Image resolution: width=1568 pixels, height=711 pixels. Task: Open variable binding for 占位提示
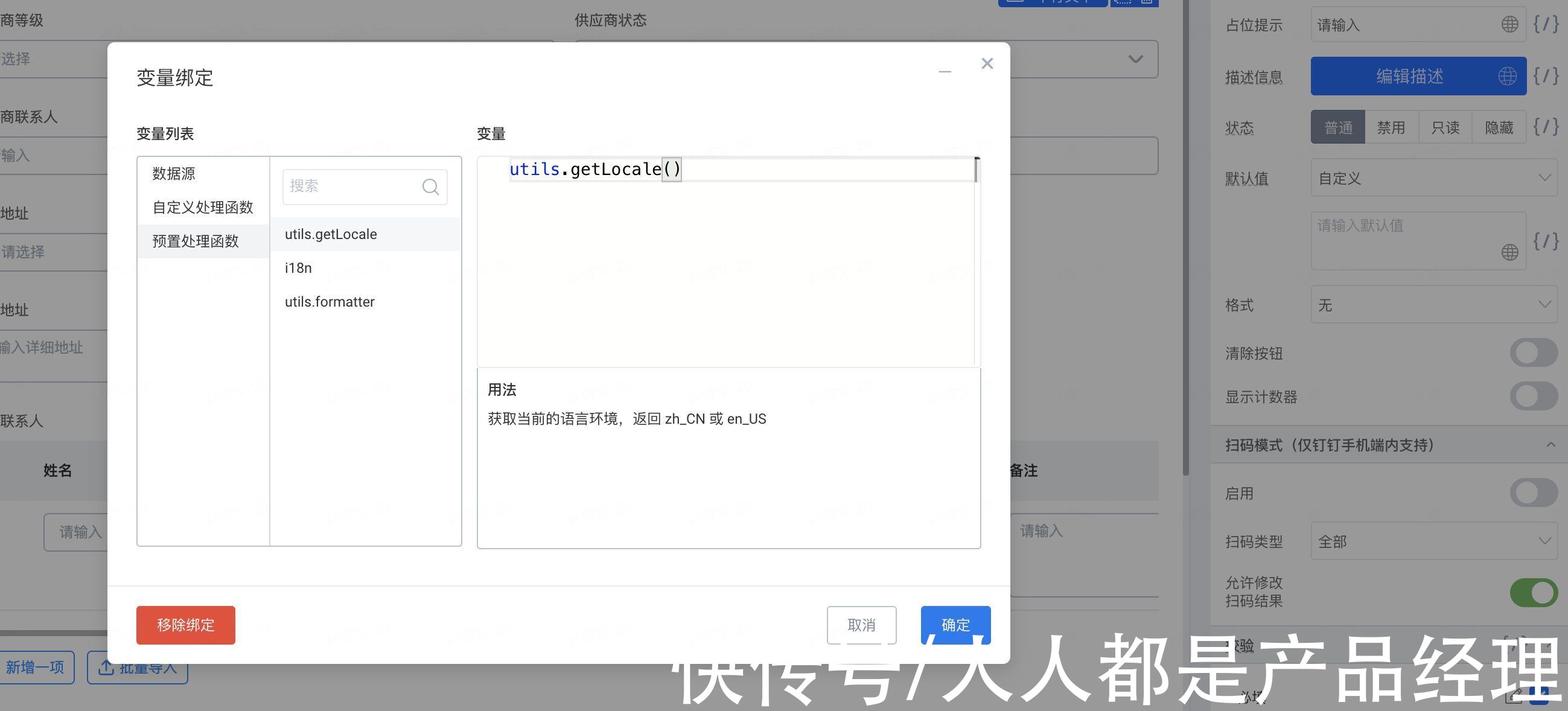pos(1546,24)
